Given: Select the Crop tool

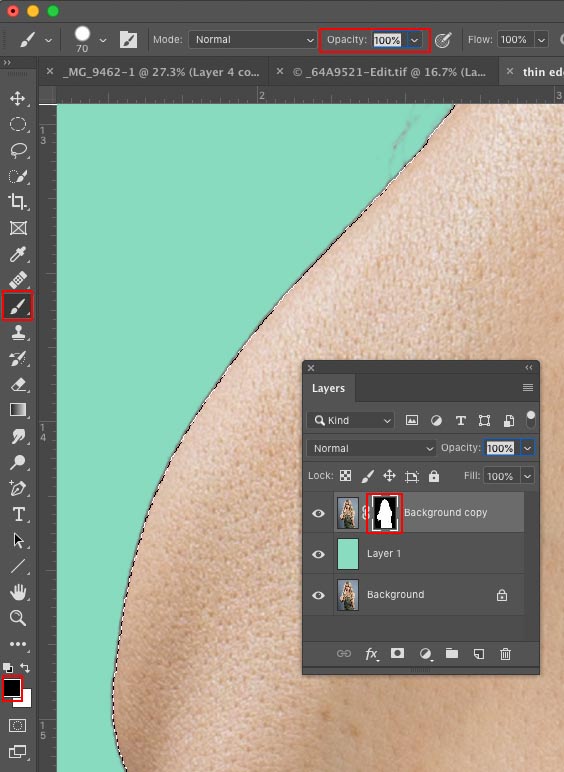Looking at the screenshot, I should pyautogui.click(x=18, y=202).
